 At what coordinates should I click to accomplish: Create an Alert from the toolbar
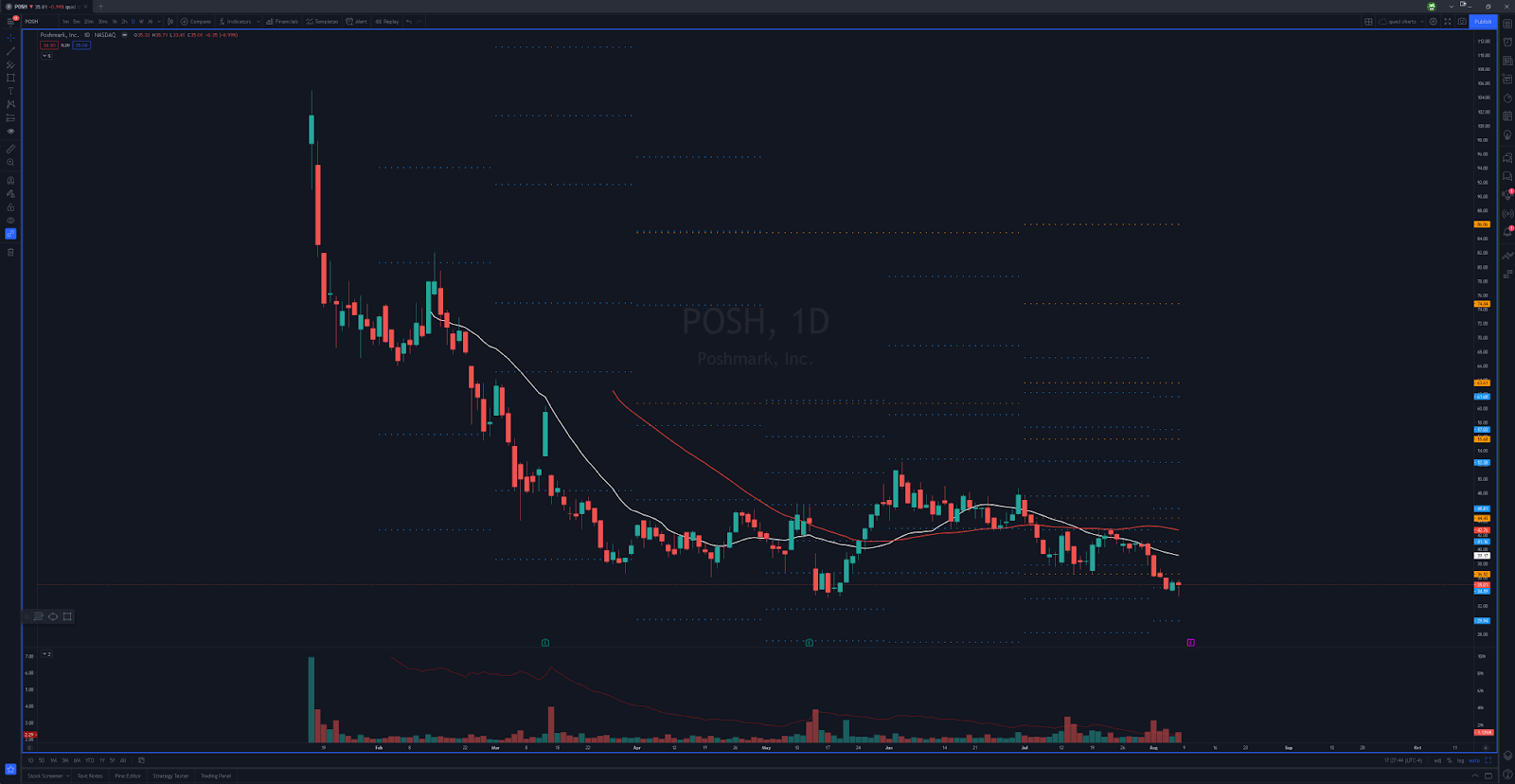click(356, 21)
